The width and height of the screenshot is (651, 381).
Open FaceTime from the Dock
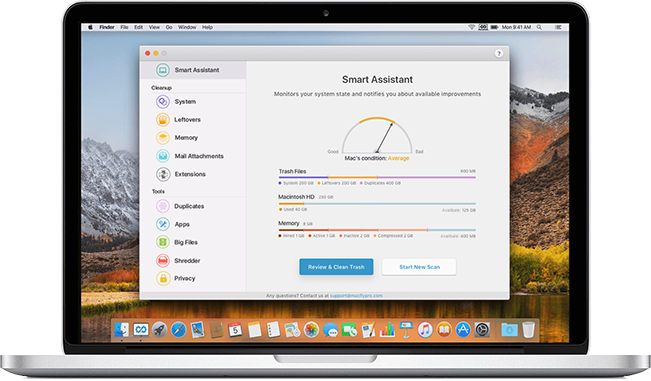(x=349, y=330)
